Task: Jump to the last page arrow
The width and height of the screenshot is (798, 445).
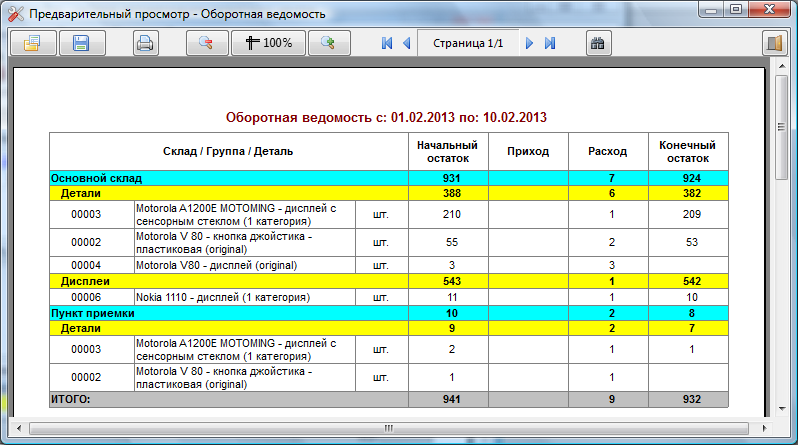Action: 550,43
